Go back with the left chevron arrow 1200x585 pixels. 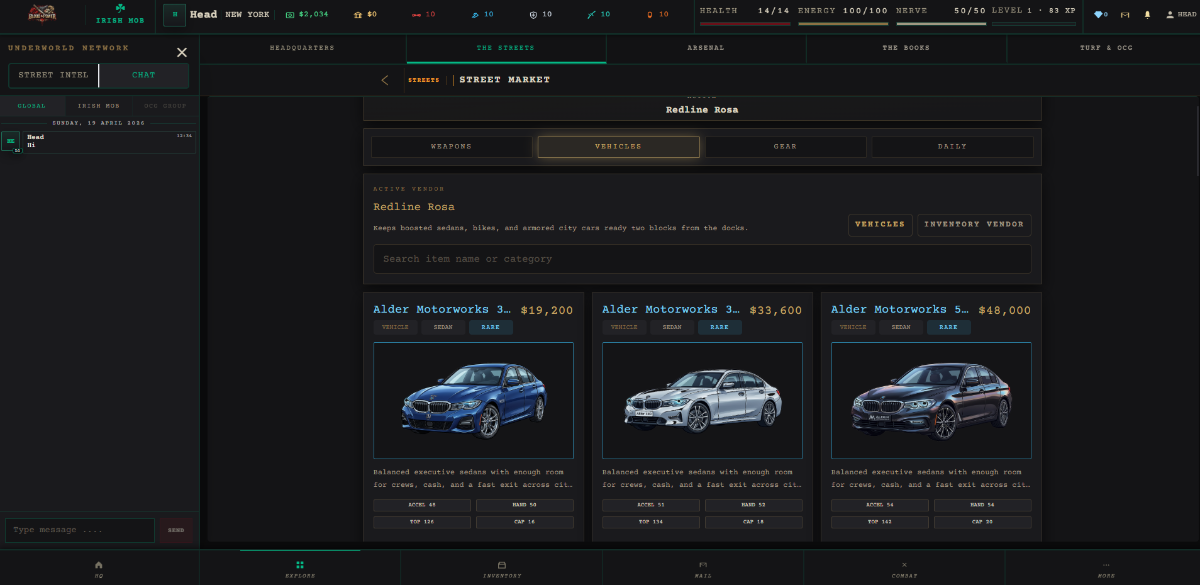[385, 80]
